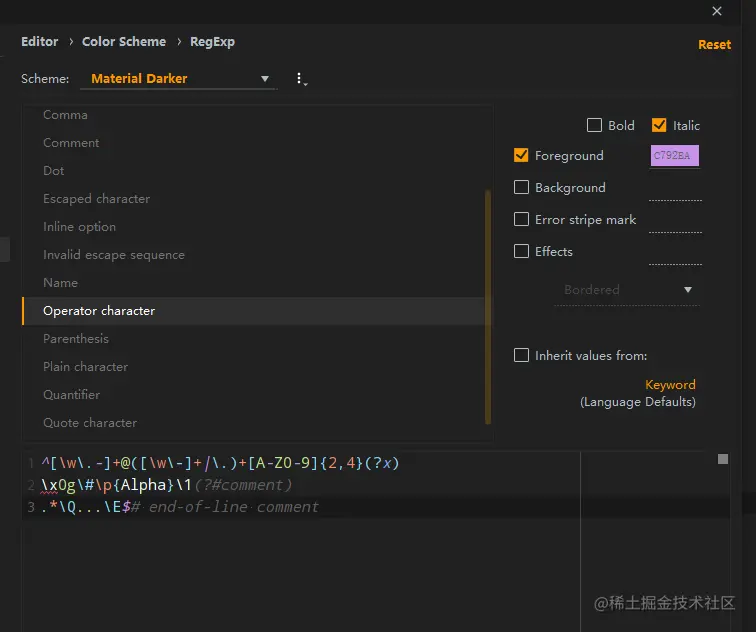Click the Editor breadcrumb
The height and width of the screenshot is (632, 756).
click(x=40, y=42)
